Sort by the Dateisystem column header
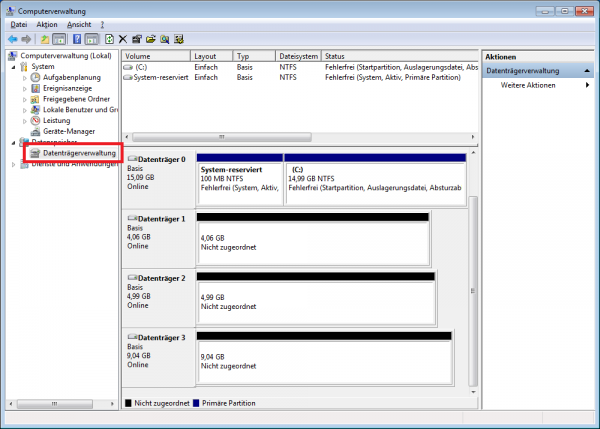The height and width of the screenshot is (429, 600). (298, 56)
